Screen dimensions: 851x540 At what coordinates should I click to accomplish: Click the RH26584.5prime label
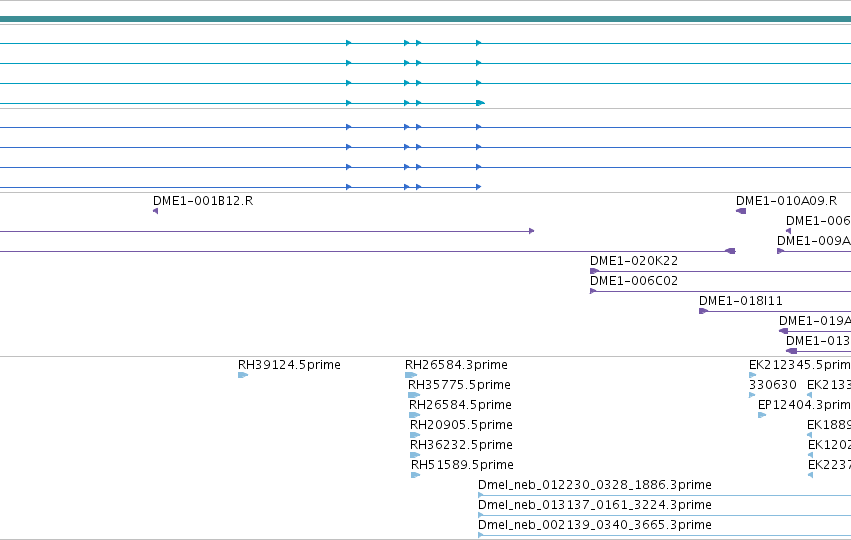click(460, 405)
